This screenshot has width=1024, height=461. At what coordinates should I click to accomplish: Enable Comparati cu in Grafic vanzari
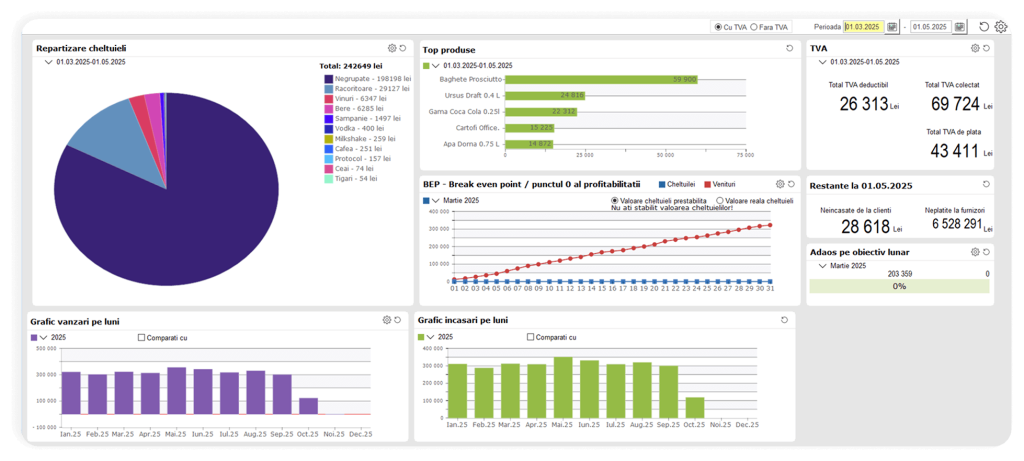141,338
